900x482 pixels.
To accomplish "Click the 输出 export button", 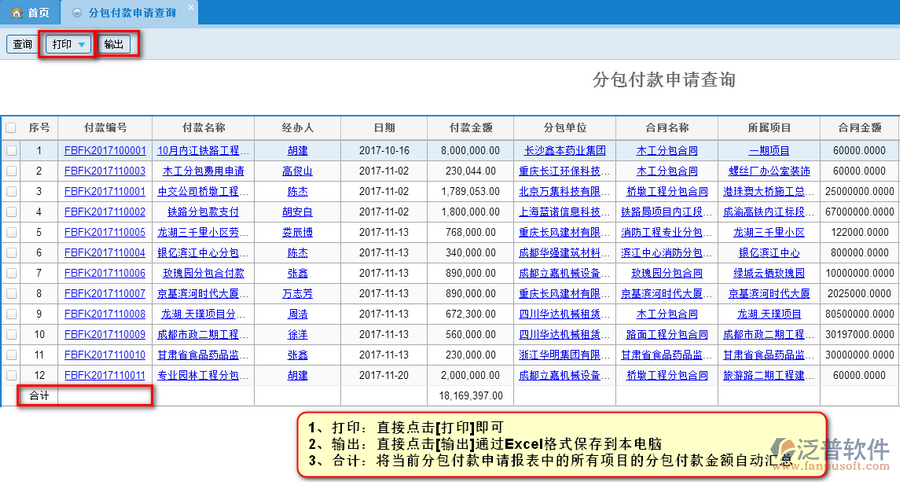I will (115, 45).
